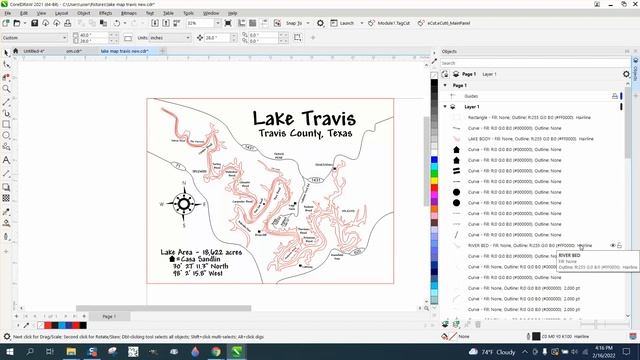Open the File menu

tap(7, 13)
